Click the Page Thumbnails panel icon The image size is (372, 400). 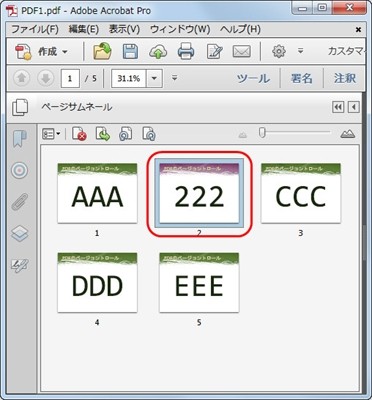coord(20,107)
